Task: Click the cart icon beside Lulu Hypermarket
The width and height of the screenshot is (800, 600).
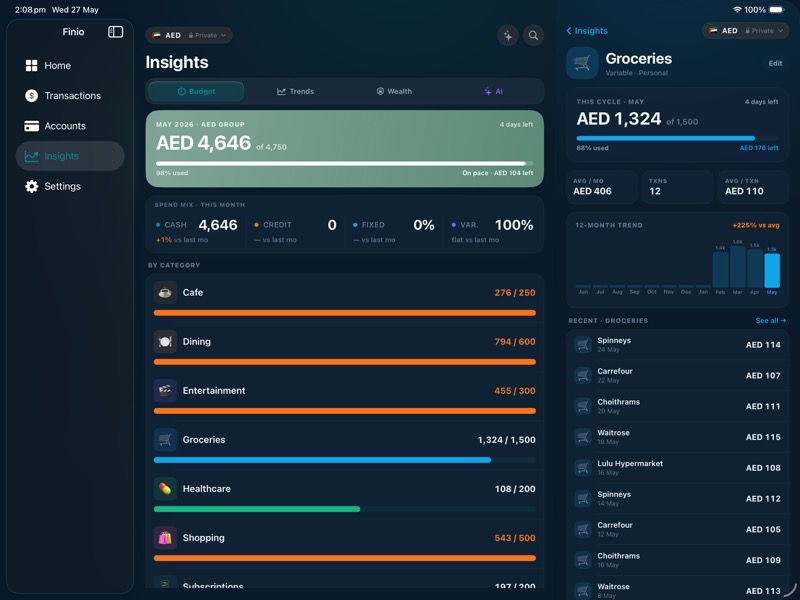Action: coord(583,468)
